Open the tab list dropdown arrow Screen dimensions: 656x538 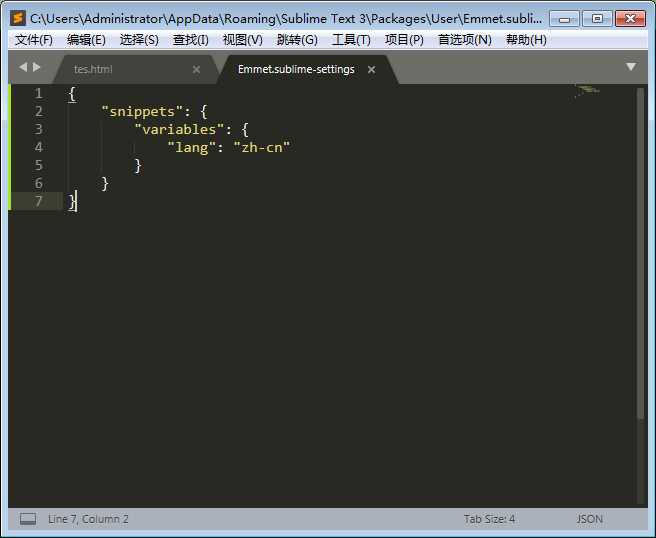[x=631, y=67]
